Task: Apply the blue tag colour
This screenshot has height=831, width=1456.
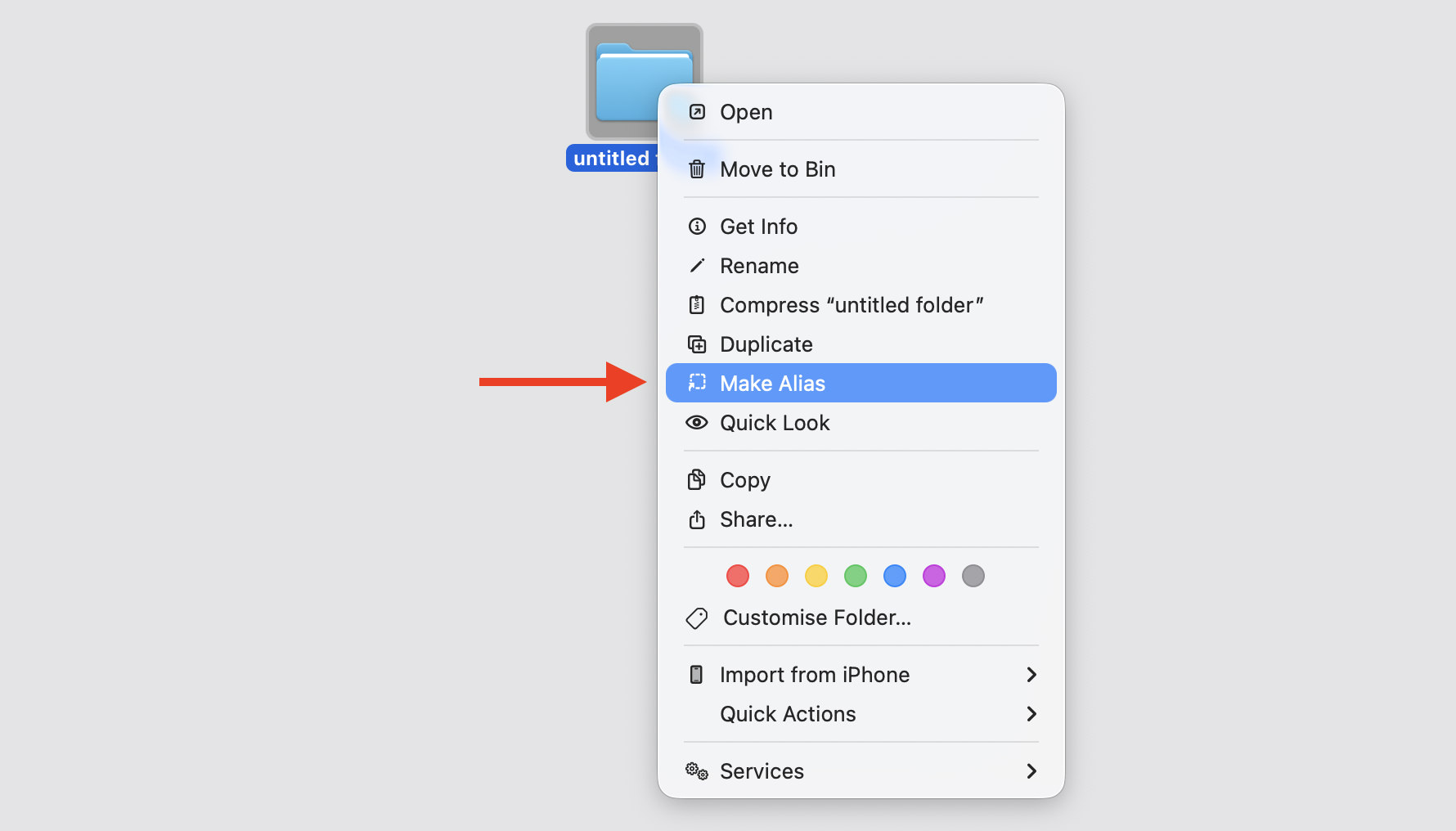Action: (895, 576)
